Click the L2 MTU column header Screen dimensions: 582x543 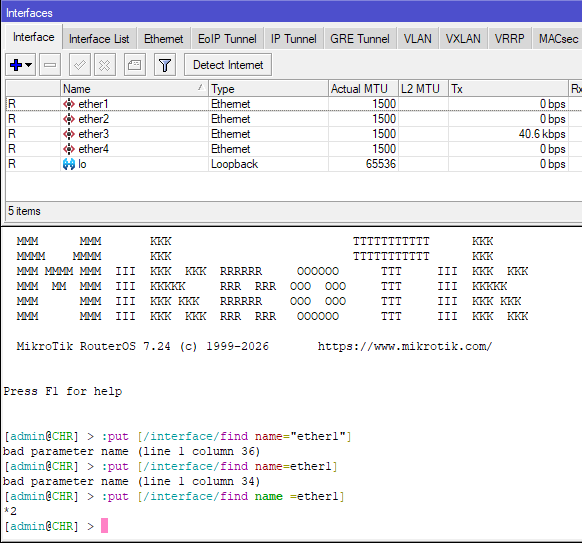pyautogui.click(x=424, y=89)
